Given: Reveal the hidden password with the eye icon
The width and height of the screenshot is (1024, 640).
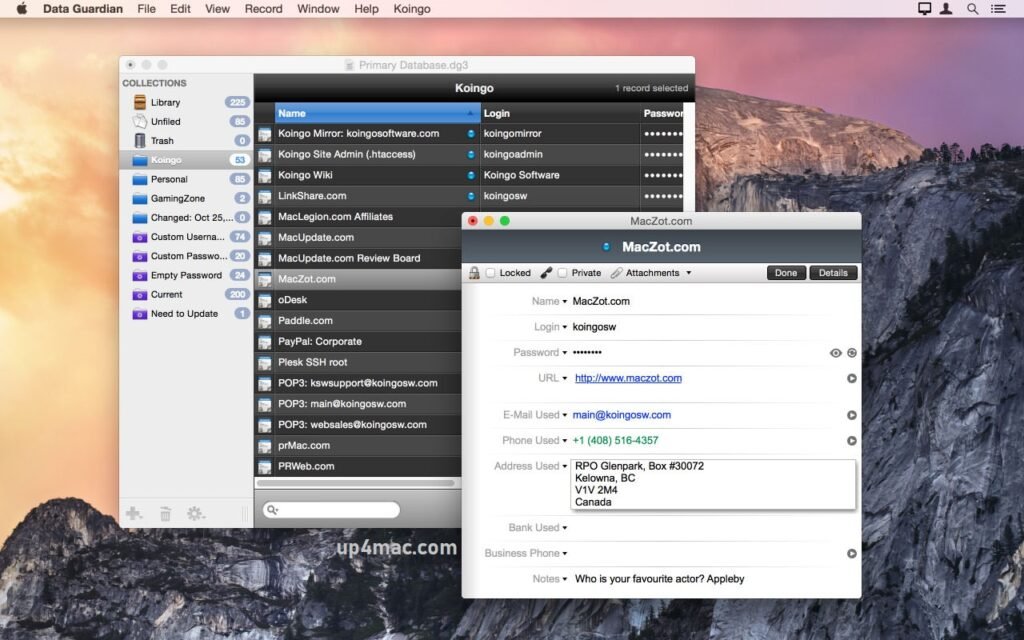Looking at the screenshot, I should (x=835, y=352).
